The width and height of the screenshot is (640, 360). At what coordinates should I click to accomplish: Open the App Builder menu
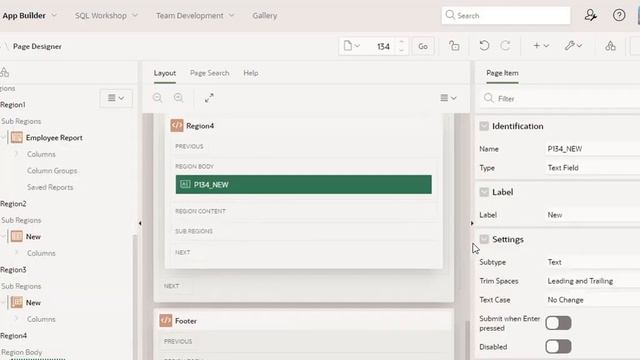point(29,16)
